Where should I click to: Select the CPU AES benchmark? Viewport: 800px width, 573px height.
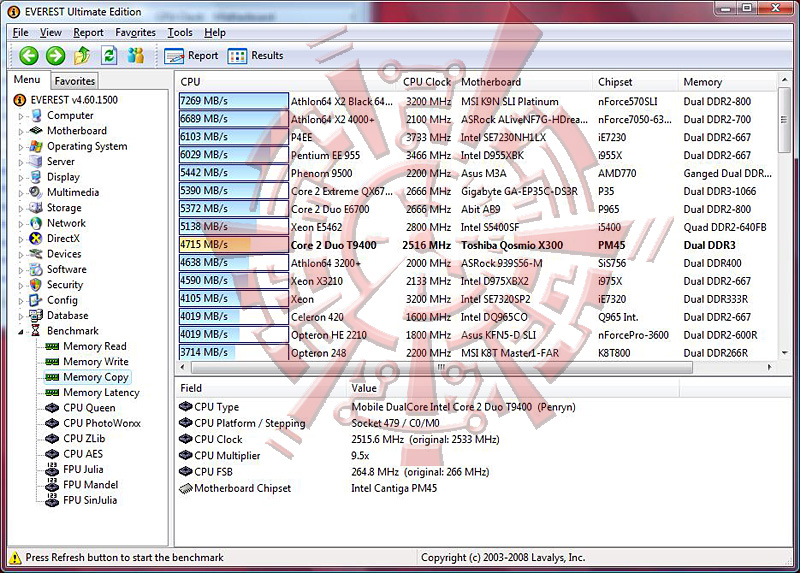(83, 454)
